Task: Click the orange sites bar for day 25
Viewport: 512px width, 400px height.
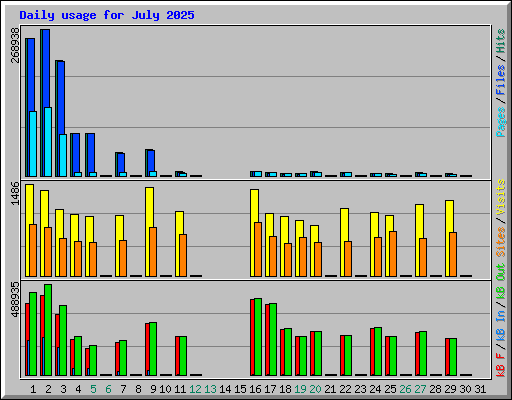Action: [x=393, y=254]
